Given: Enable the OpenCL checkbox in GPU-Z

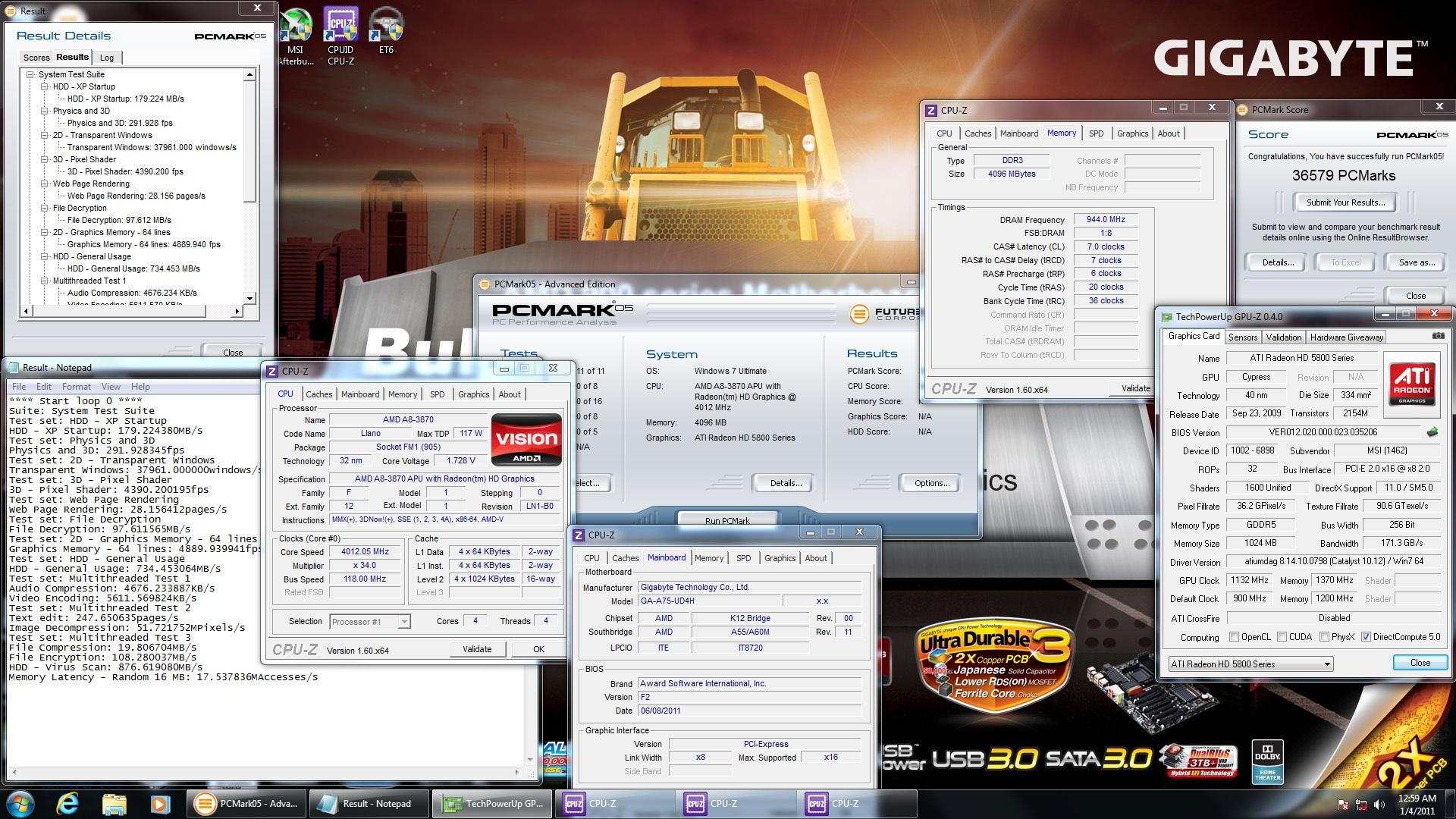Looking at the screenshot, I should click(1234, 637).
